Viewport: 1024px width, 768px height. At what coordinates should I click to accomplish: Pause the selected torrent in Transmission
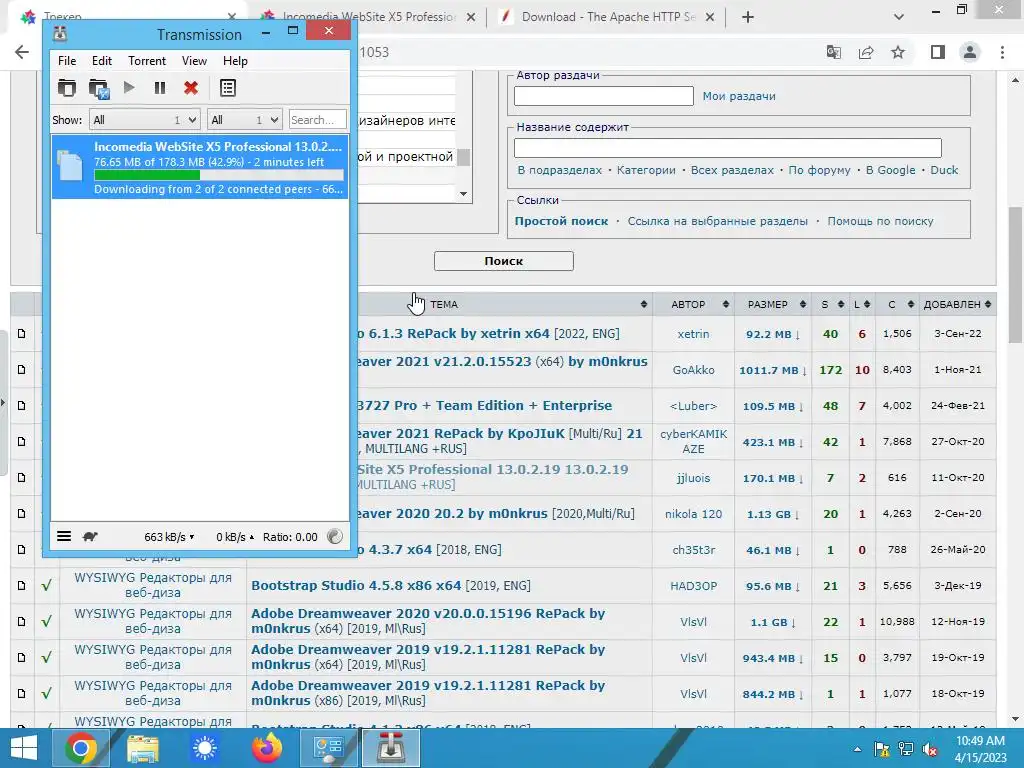click(159, 88)
